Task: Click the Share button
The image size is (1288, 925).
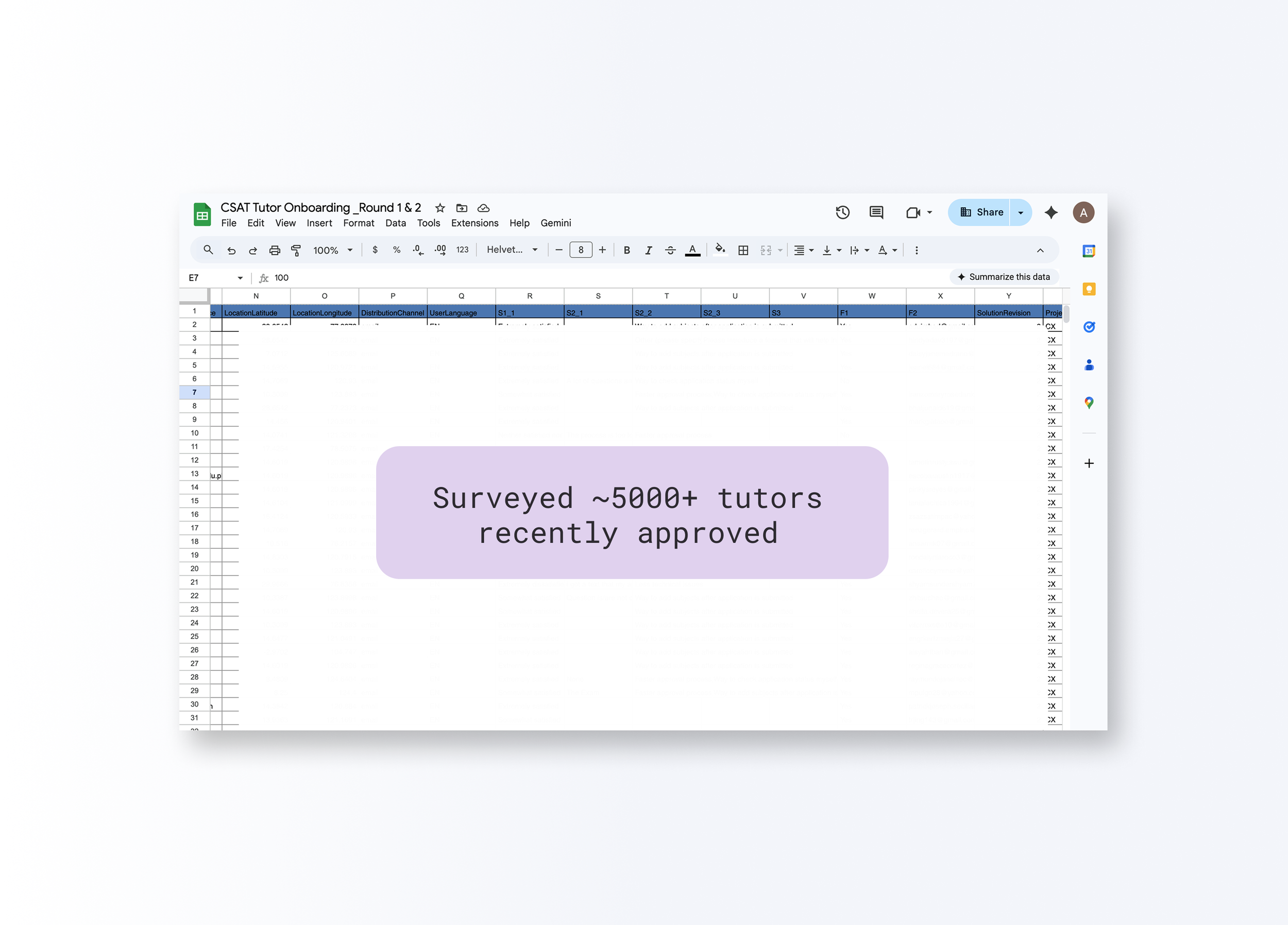Action: point(981,212)
